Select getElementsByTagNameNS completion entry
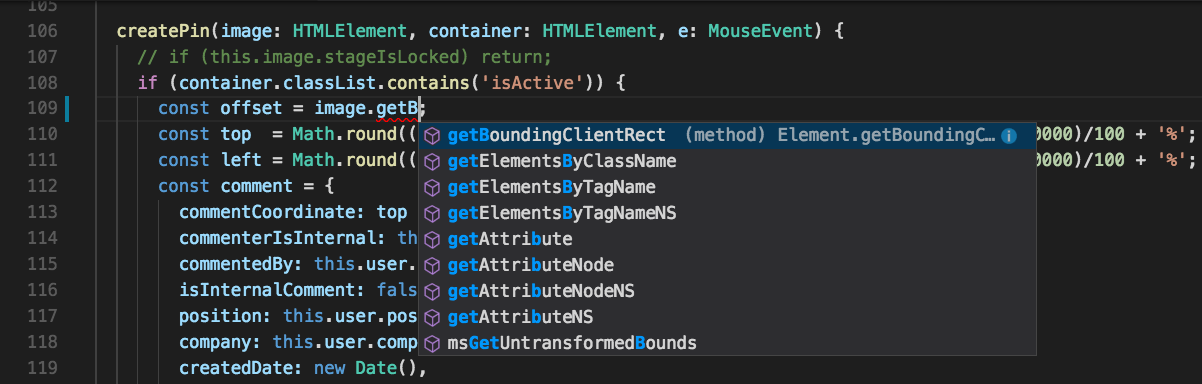 [727, 213]
